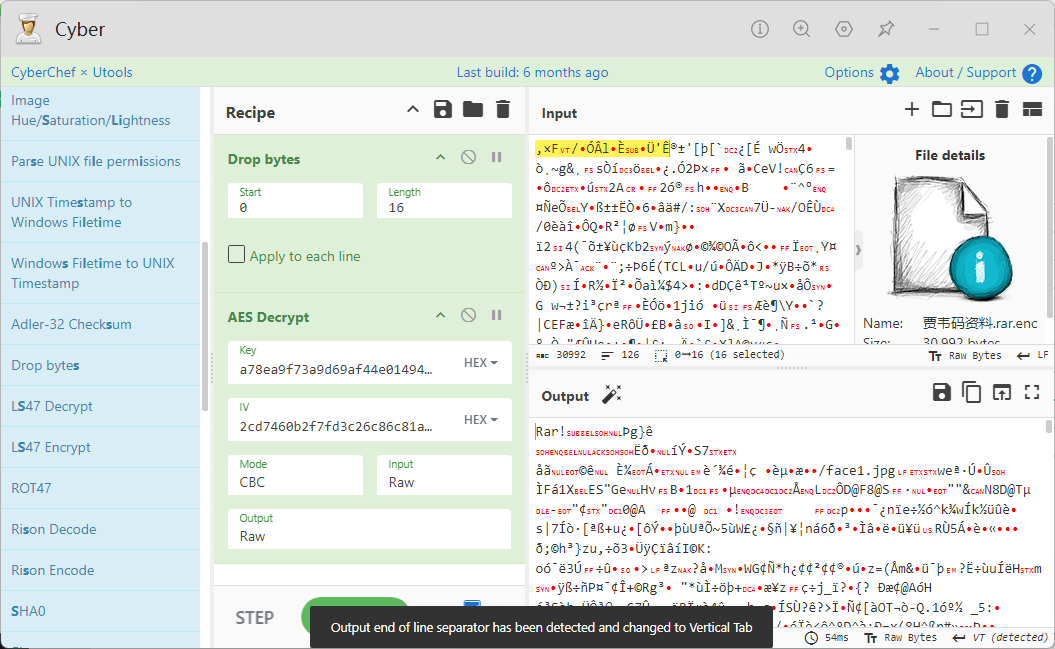Collapse the Recipe pane with its chevron

point(412,110)
